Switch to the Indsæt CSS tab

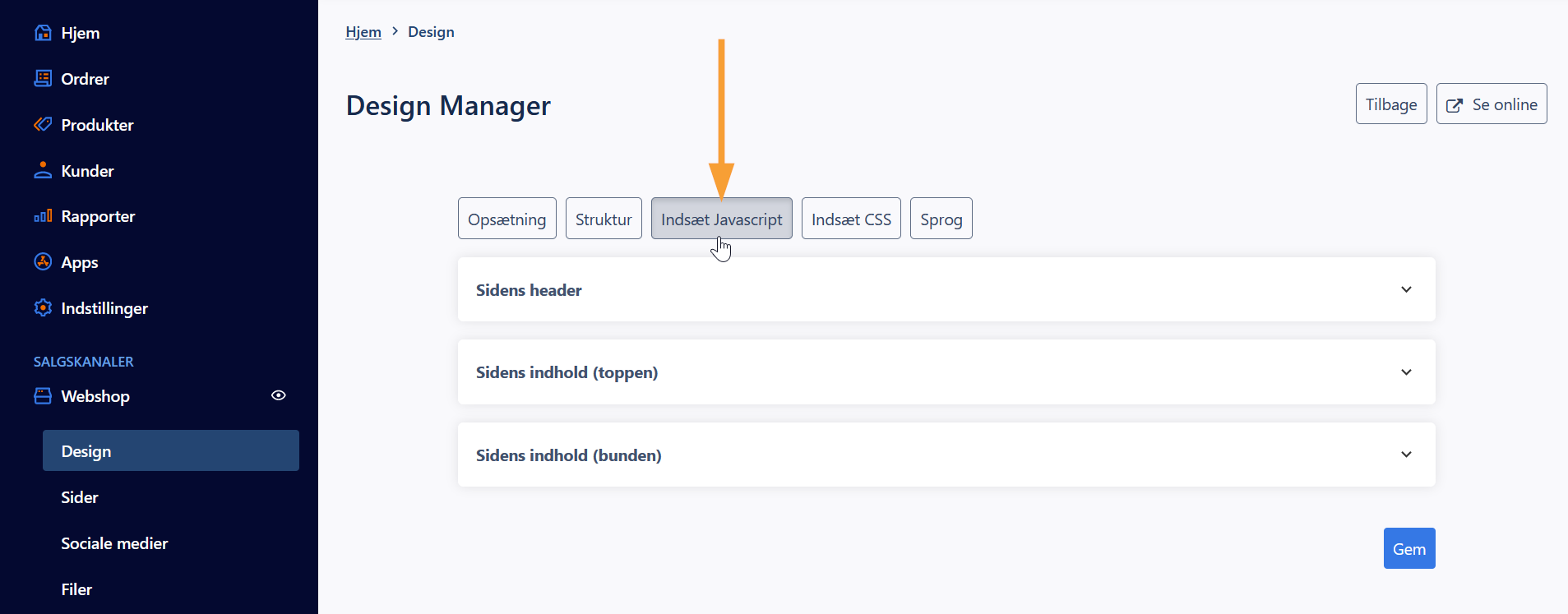[x=851, y=219]
